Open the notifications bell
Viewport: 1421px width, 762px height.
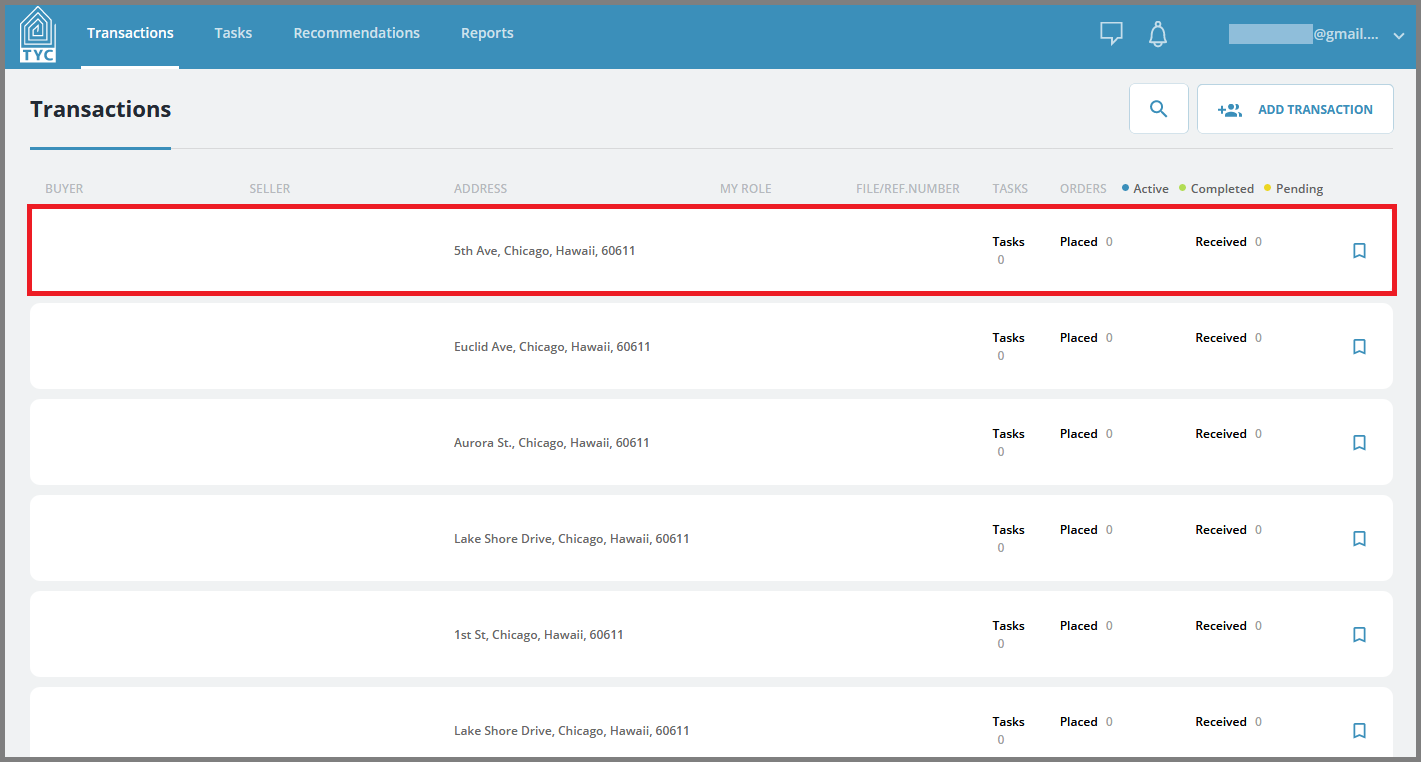(x=1158, y=34)
